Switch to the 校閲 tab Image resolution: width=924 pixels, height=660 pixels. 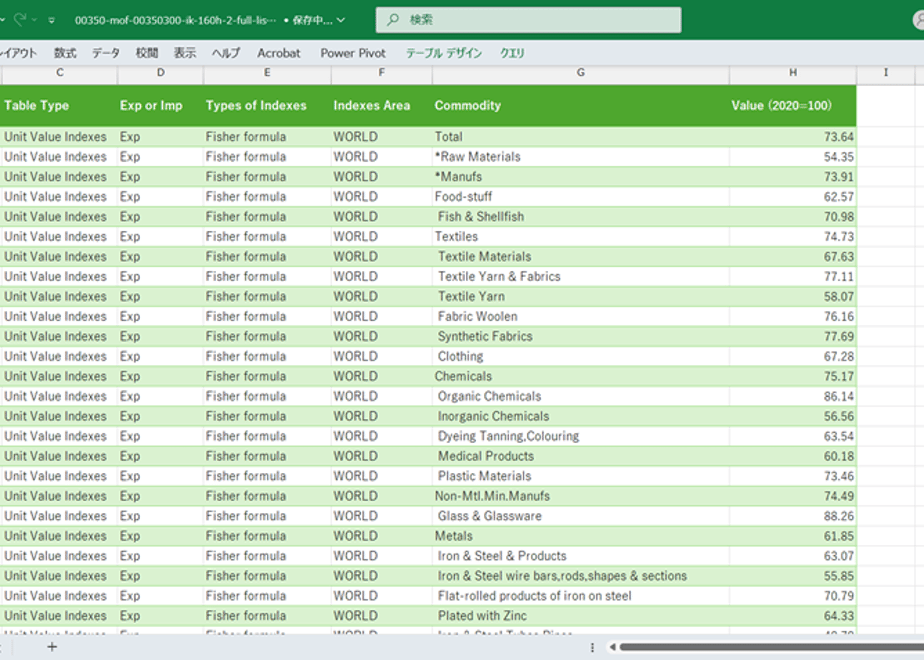[147, 53]
